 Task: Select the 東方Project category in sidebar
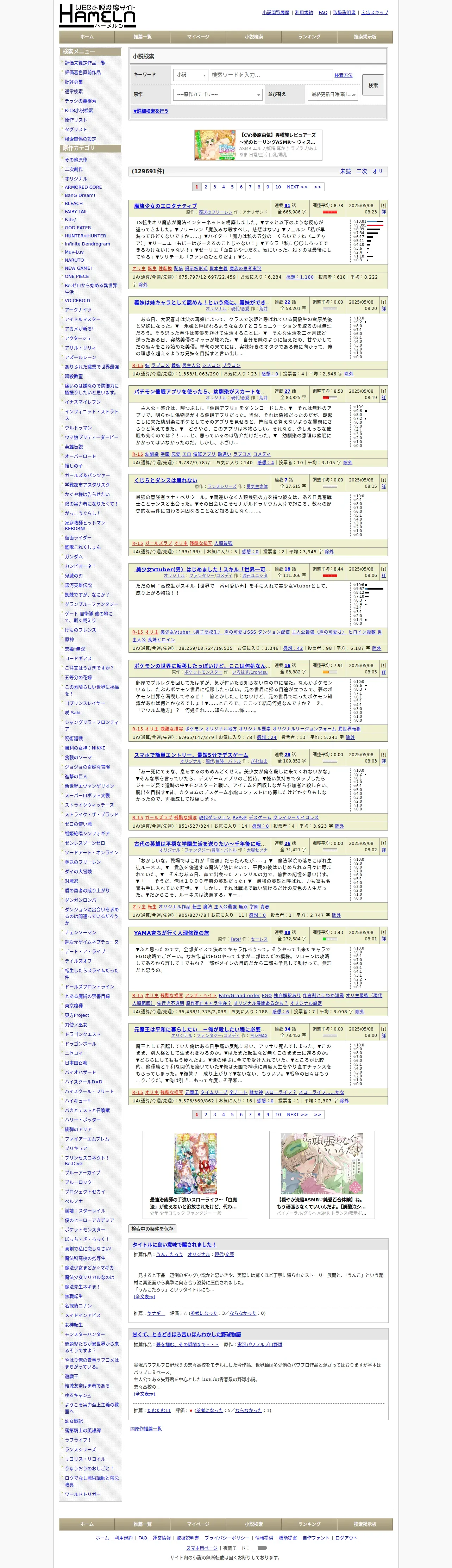[x=77, y=1015]
